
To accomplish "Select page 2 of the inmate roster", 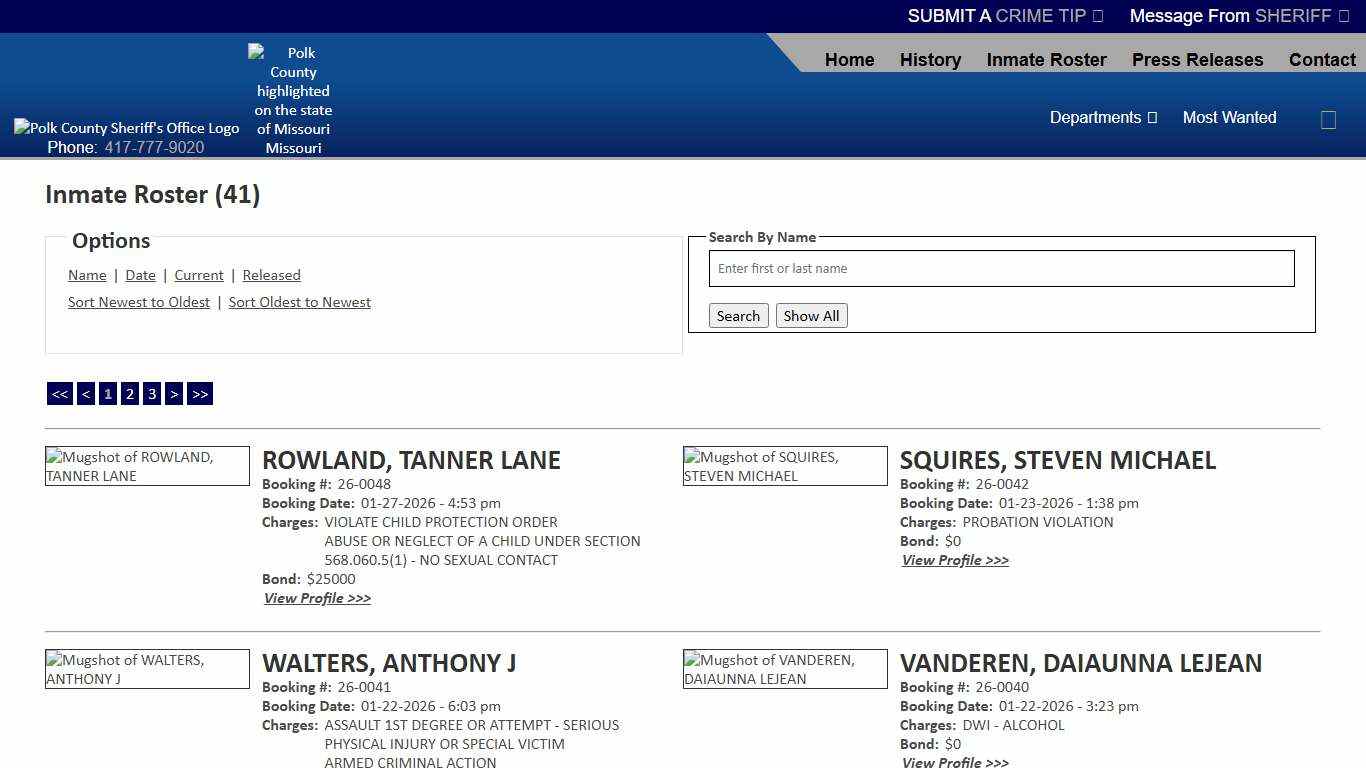I will coord(129,393).
